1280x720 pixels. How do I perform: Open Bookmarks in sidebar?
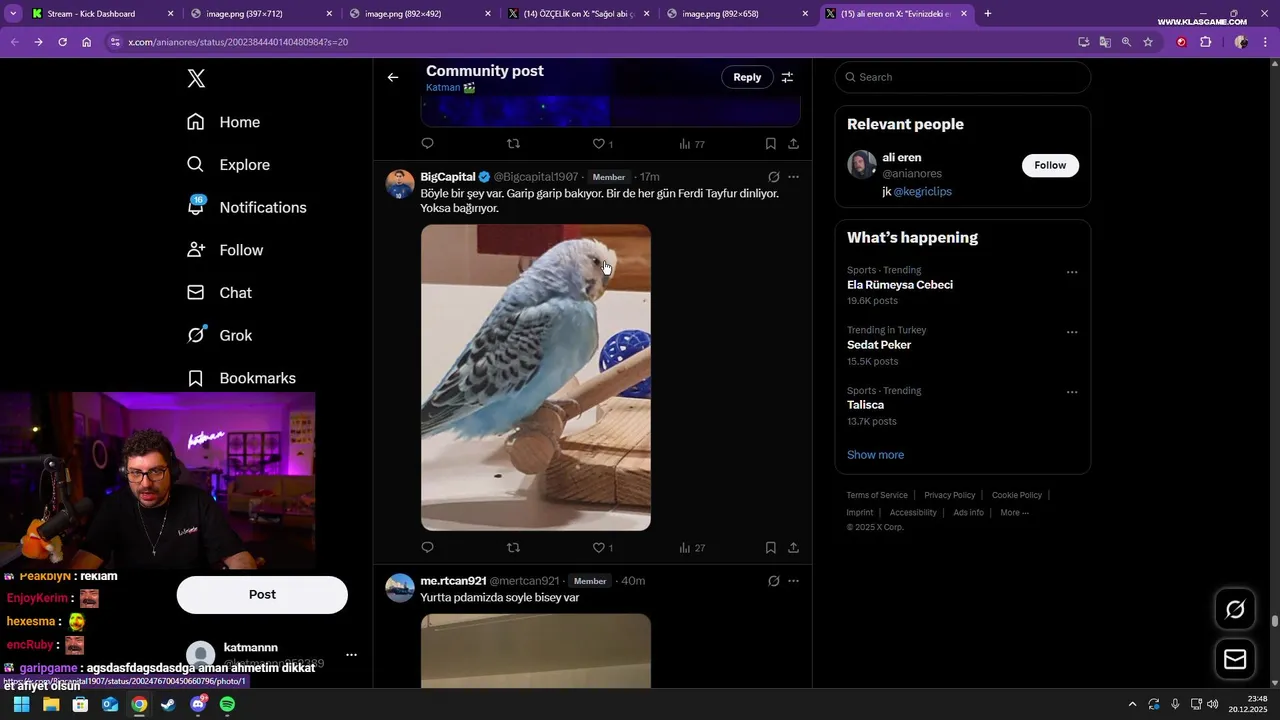coord(241,378)
